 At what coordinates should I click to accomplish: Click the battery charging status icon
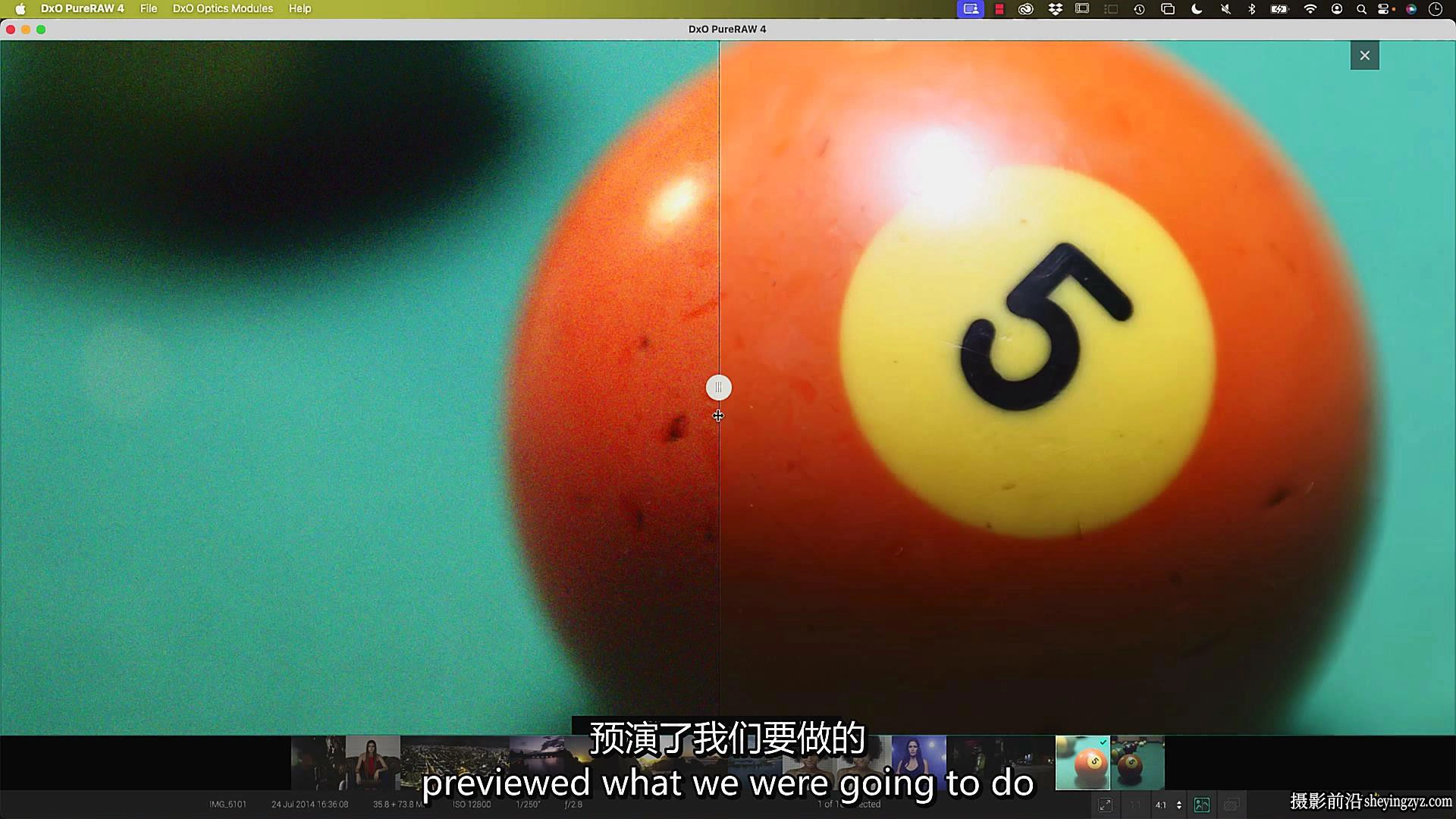[1280, 9]
